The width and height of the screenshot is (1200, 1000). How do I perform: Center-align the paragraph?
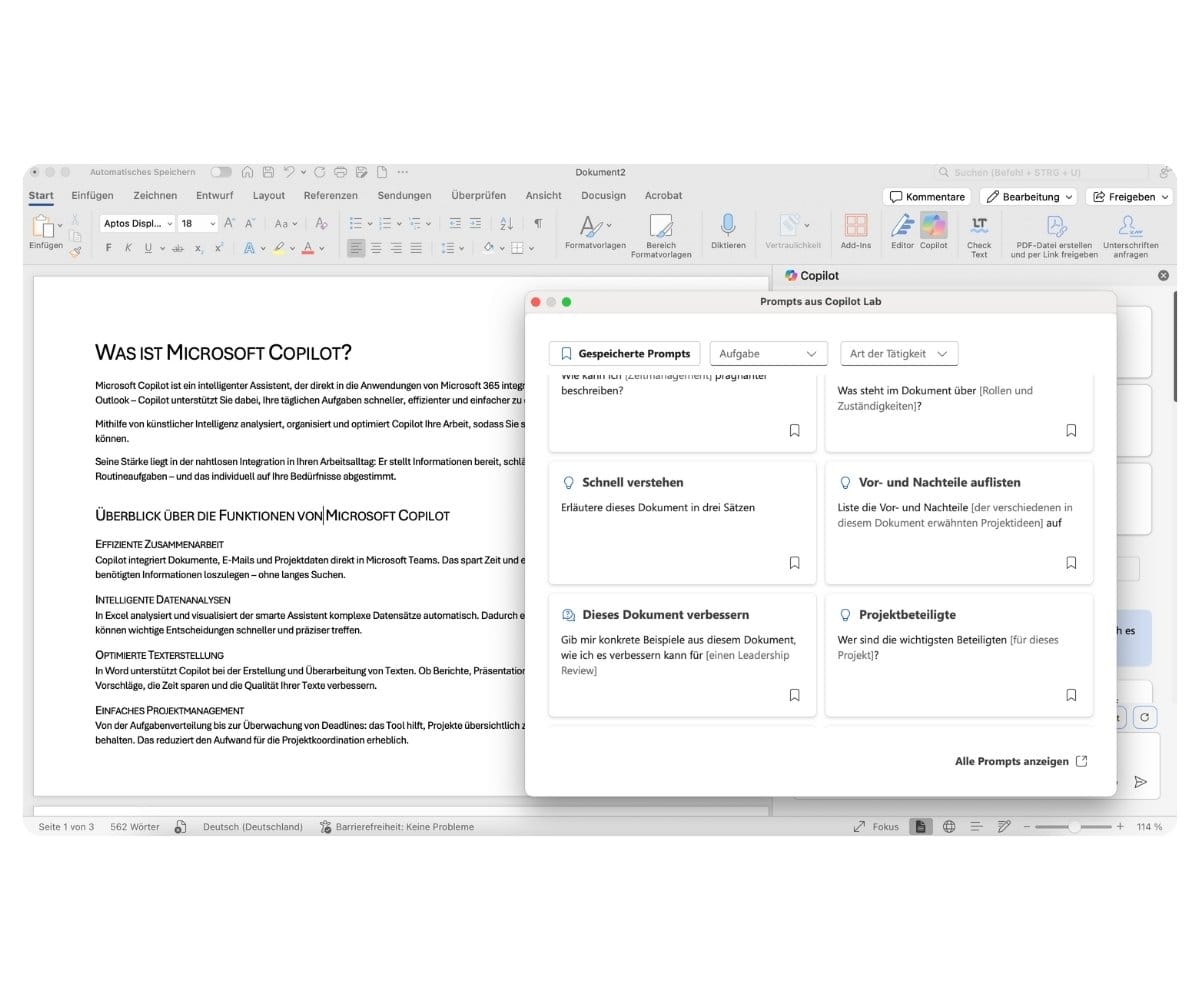(376, 248)
